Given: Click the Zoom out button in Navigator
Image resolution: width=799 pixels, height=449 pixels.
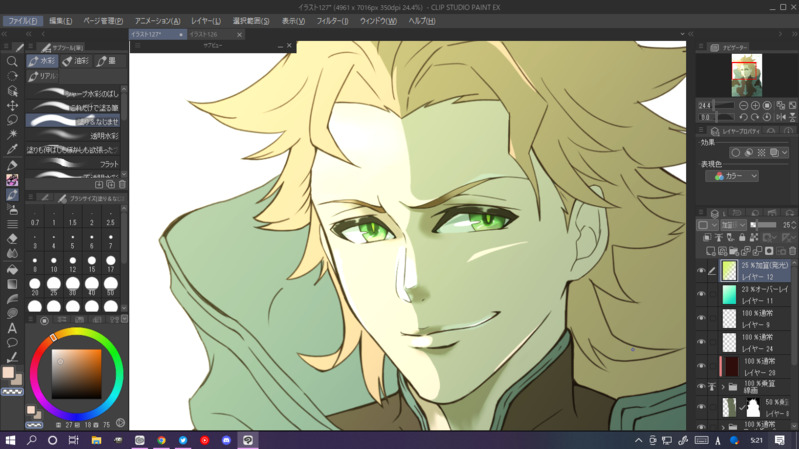Looking at the screenshot, I should point(743,105).
